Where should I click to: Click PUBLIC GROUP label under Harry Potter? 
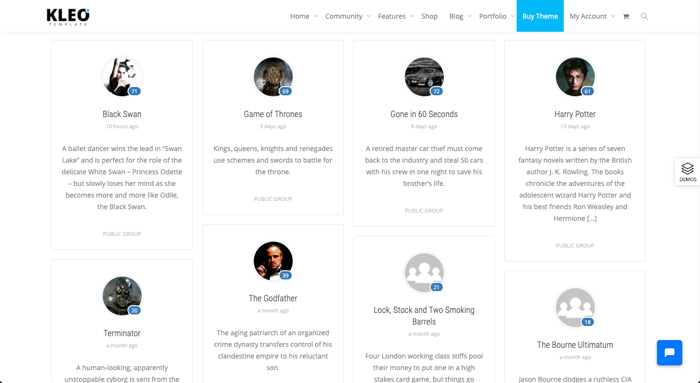tap(575, 246)
